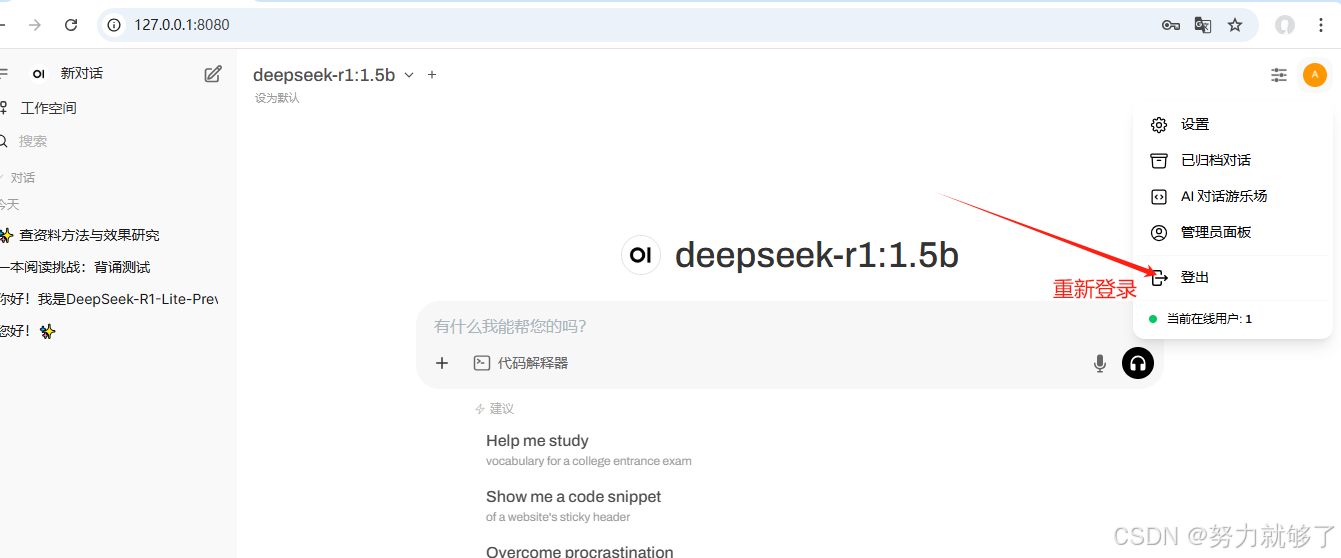
Task: Toggle the 代码解释器 button
Action: [520, 363]
